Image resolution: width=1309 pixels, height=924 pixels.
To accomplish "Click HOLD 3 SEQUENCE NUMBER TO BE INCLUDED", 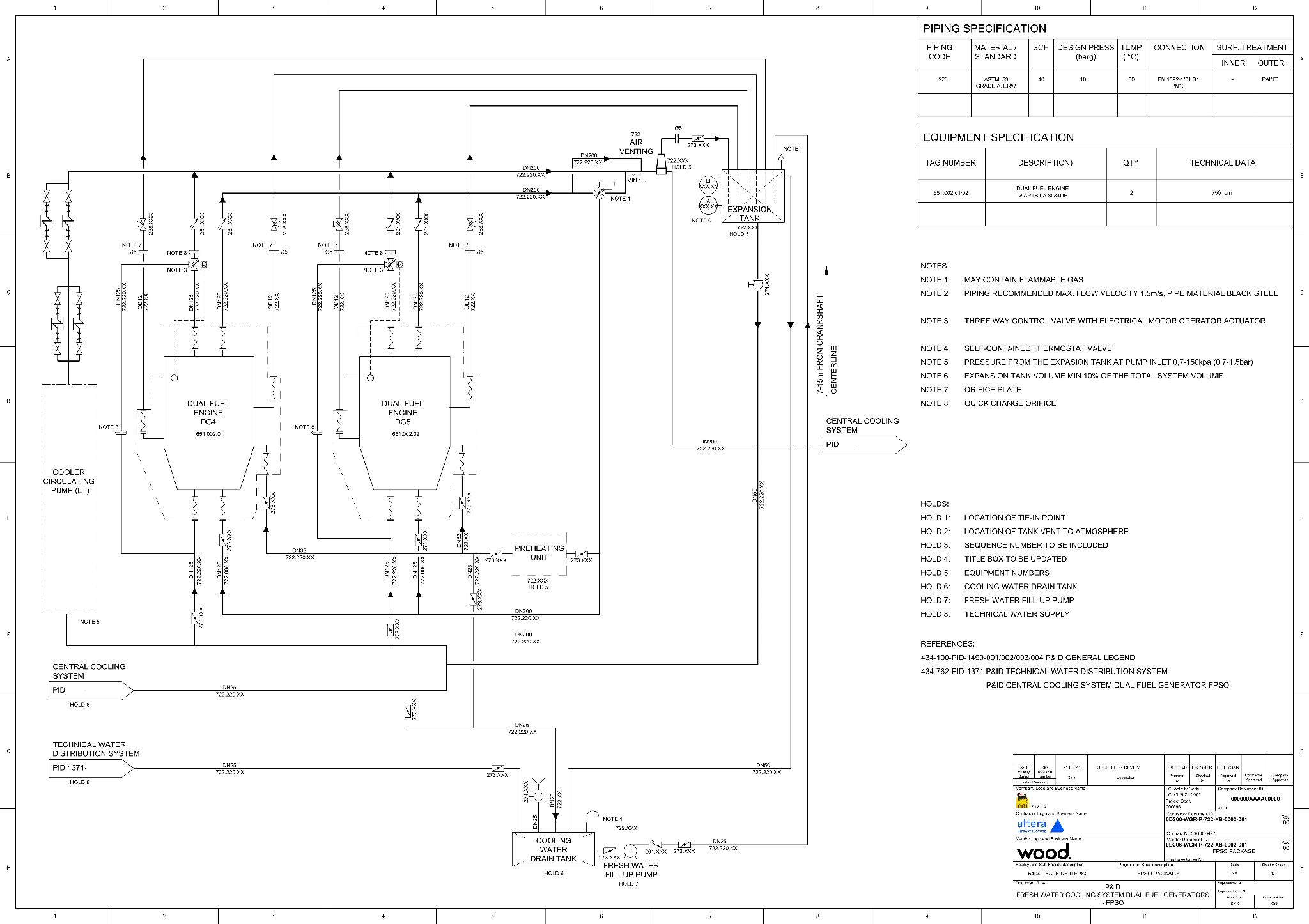I will 1036,545.
